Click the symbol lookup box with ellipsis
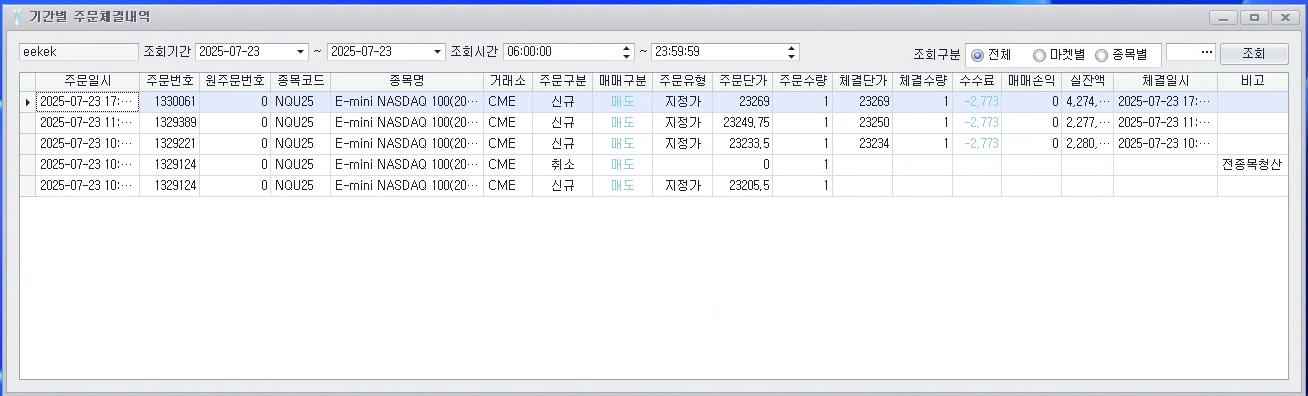The image size is (1308, 396). coord(1191,52)
